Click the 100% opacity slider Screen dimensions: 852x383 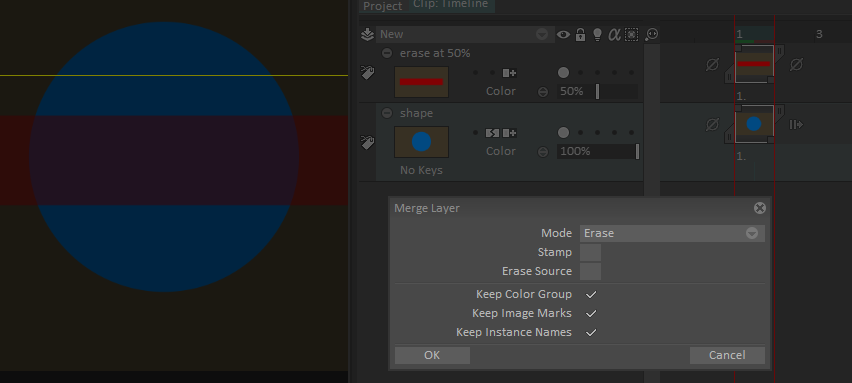598,152
